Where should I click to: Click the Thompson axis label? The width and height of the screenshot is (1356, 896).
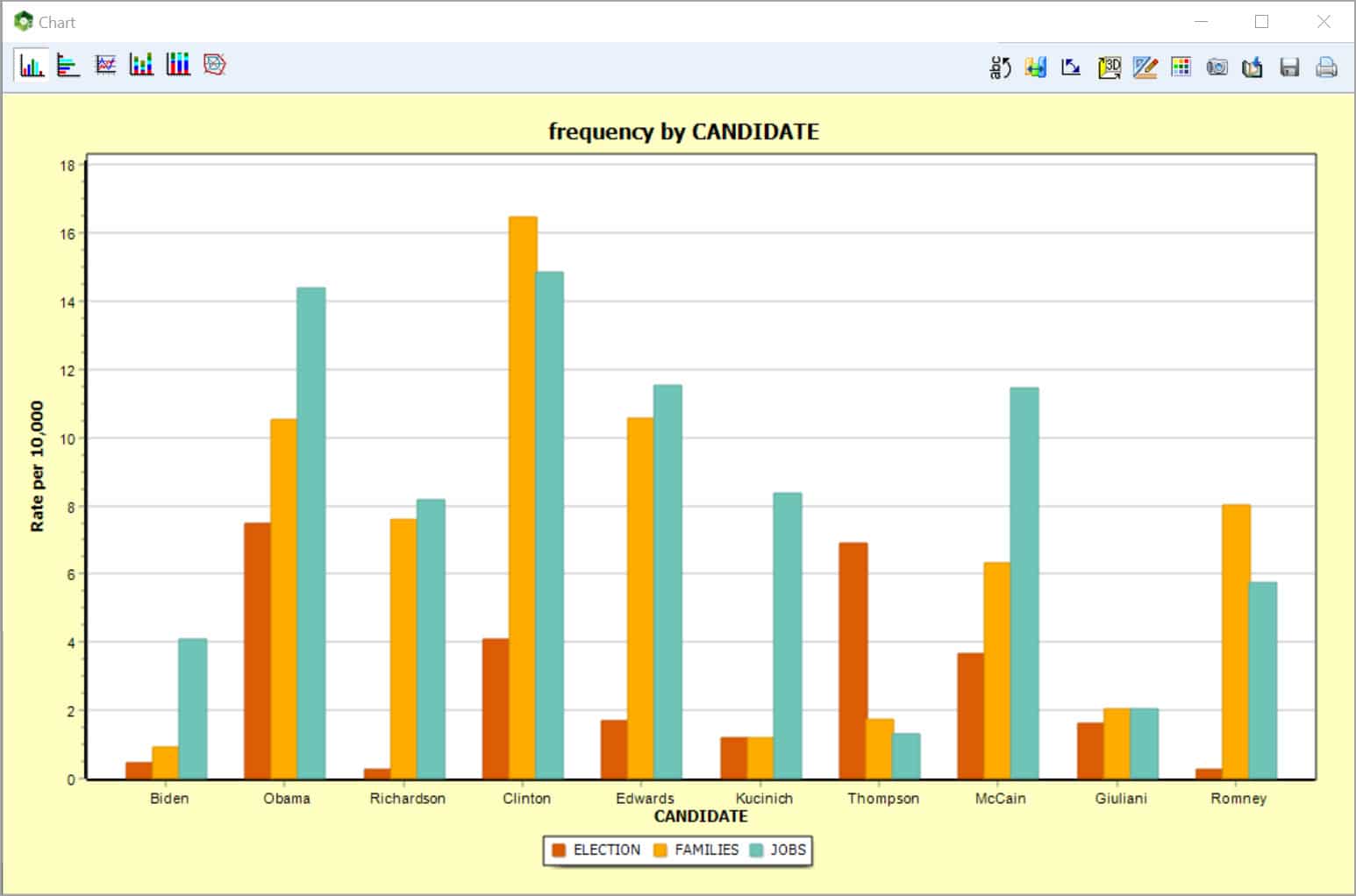click(x=883, y=799)
